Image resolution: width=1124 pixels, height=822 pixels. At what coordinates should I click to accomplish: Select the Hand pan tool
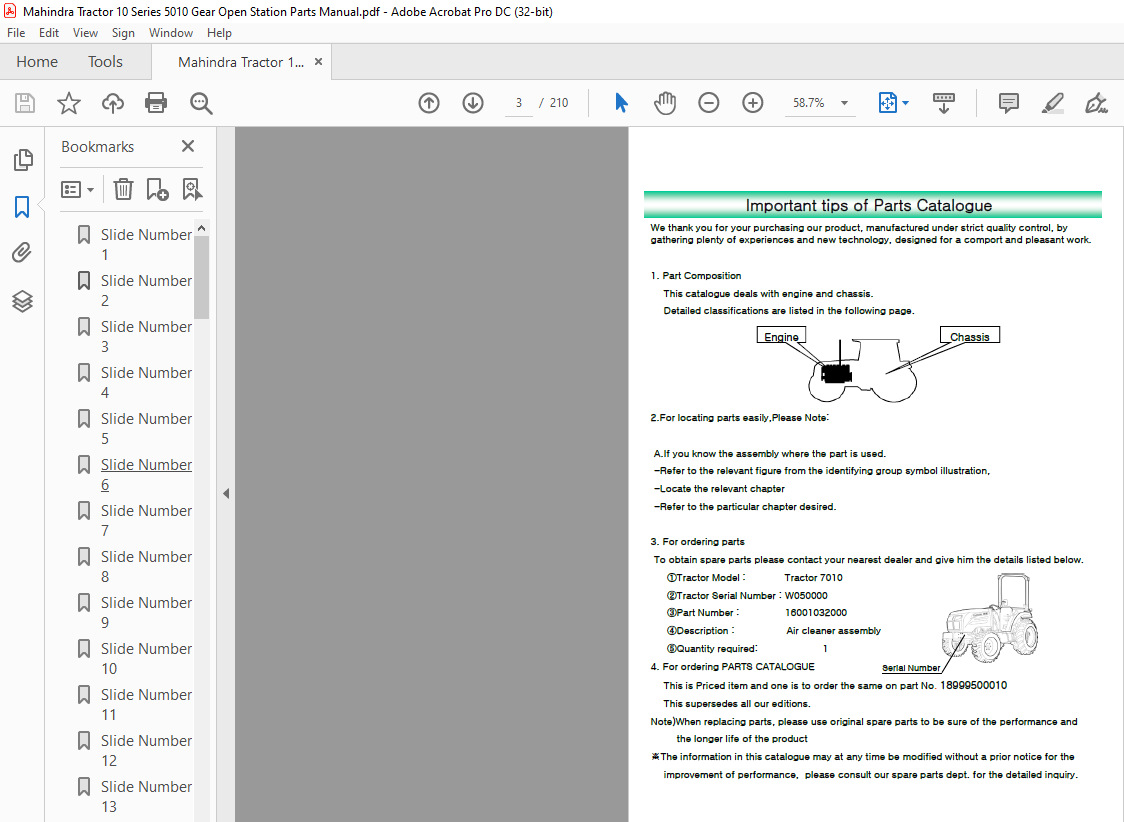coord(665,102)
